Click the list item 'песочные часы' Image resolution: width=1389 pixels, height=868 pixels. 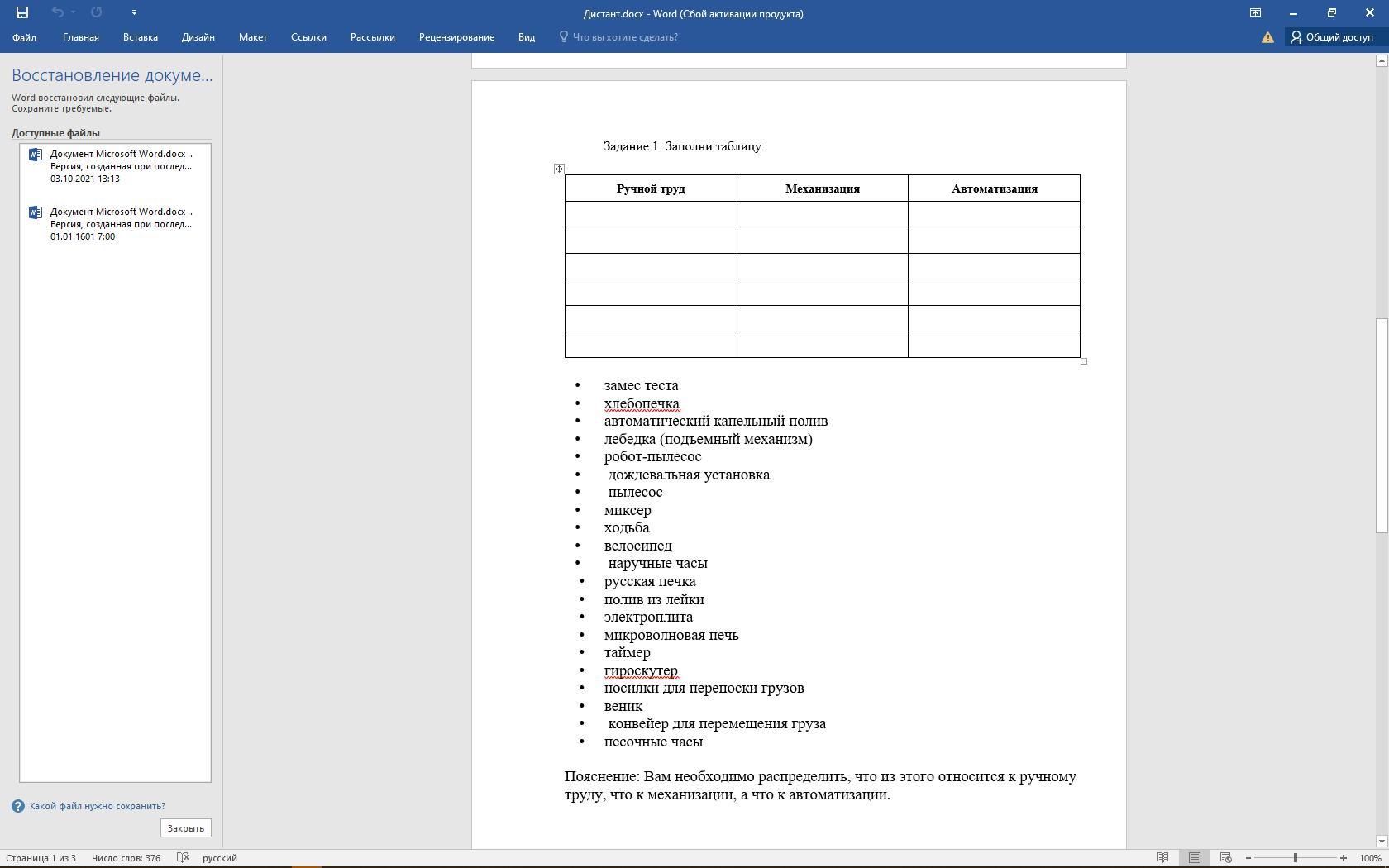tap(653, 742)
